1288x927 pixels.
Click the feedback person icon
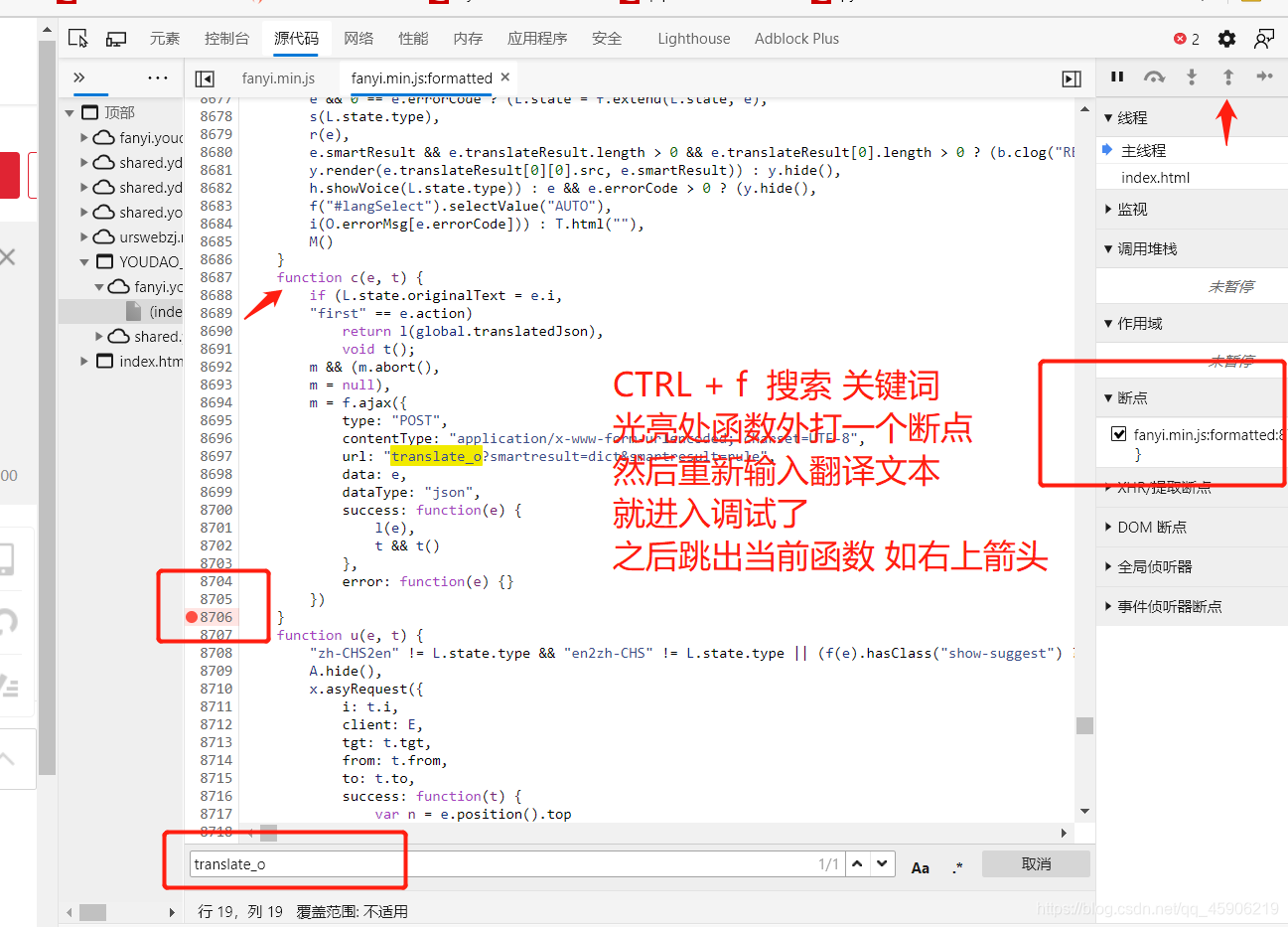(1264, 39)
